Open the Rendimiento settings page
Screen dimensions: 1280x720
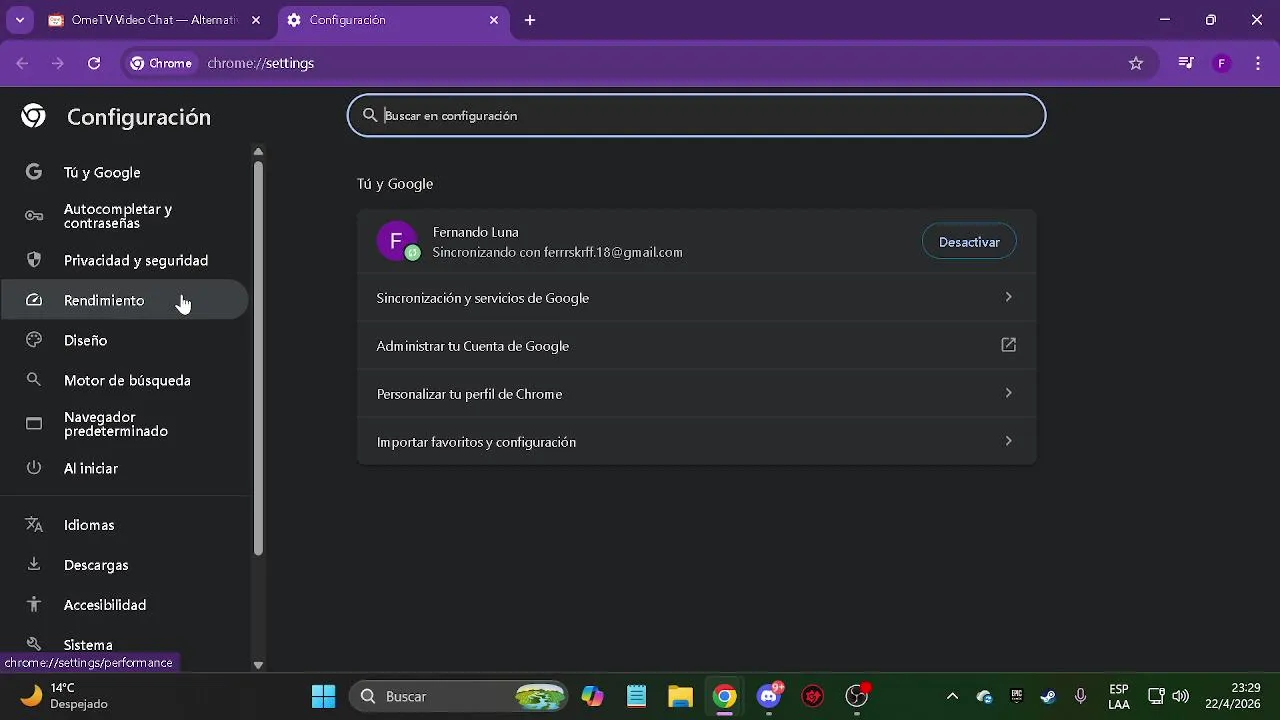pyautogui.click(x=124, y=300)
